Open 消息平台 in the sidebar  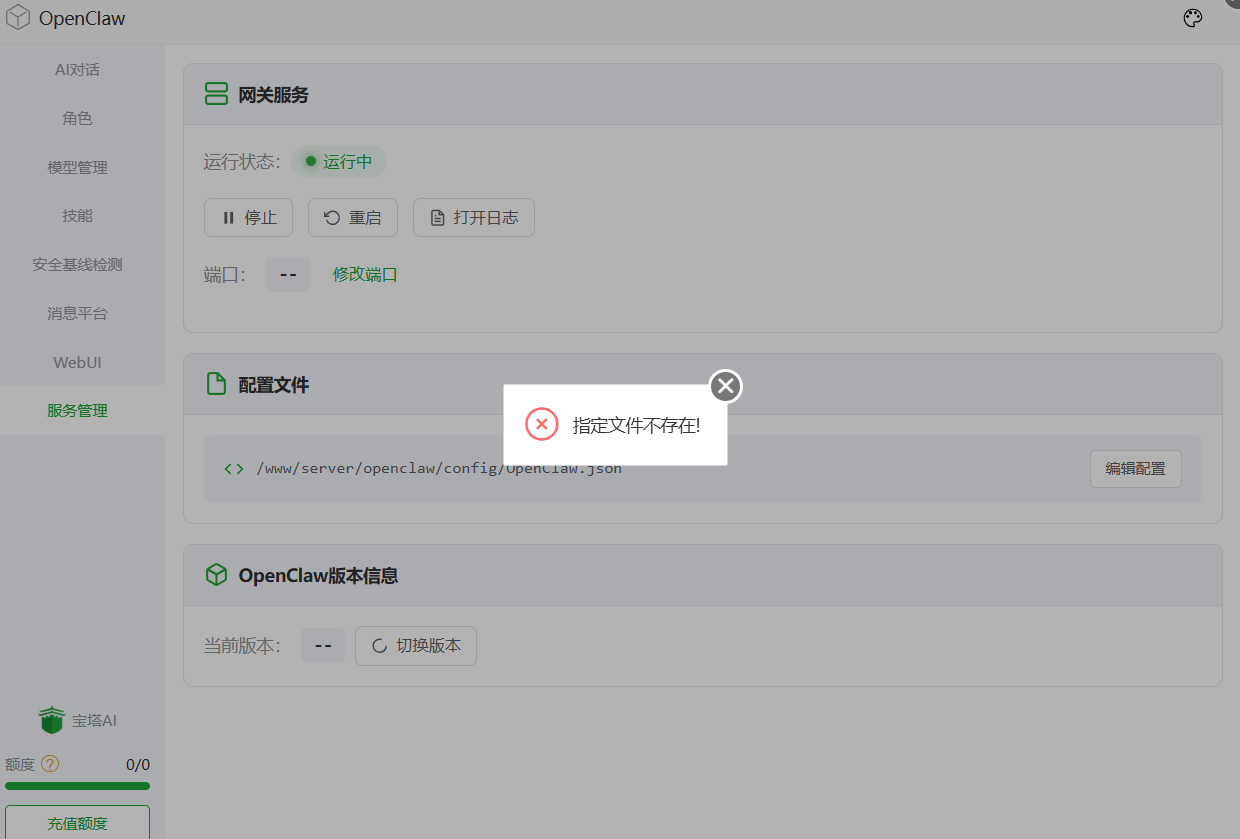coord(77,313)
